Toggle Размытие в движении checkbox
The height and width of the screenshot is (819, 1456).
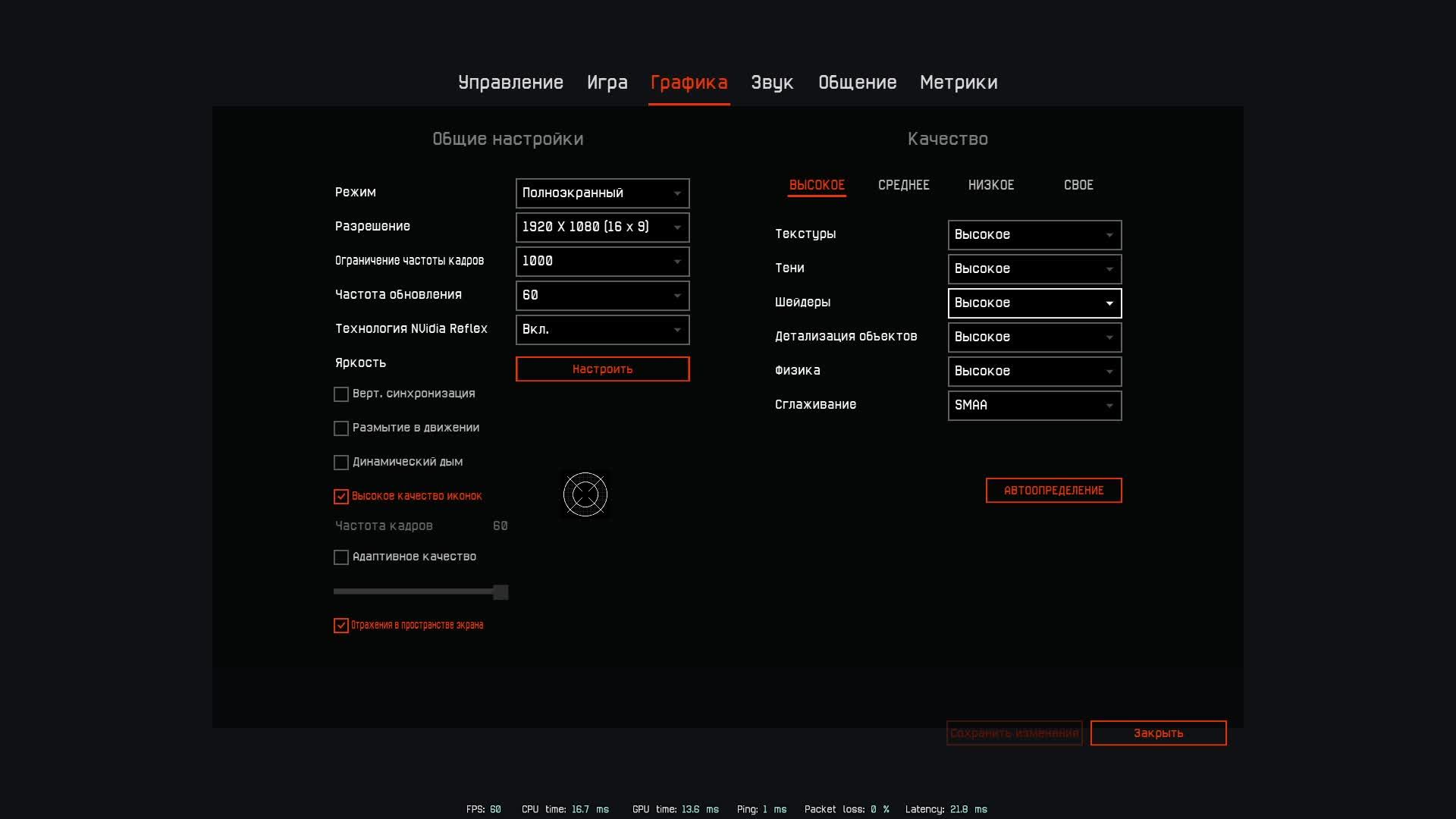tap(341, 428)
